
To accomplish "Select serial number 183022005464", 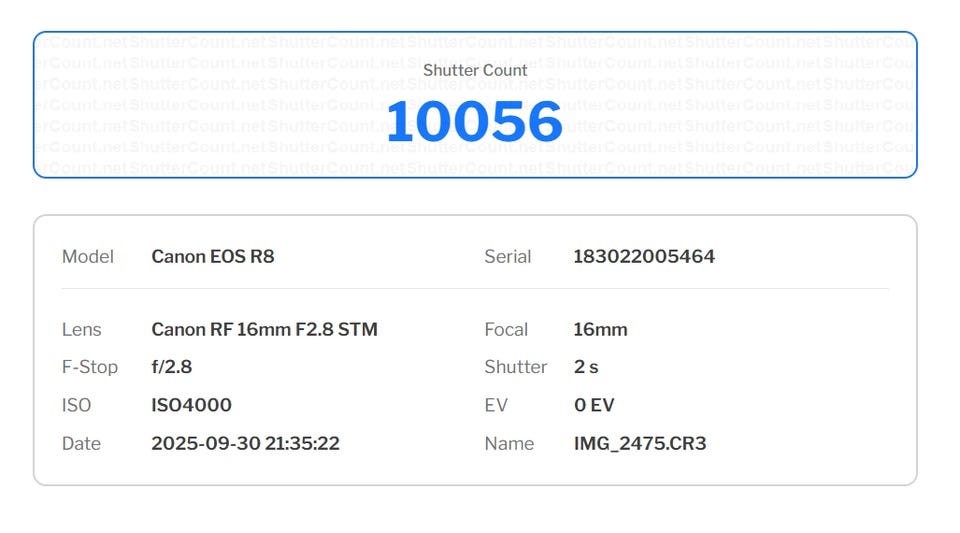I will click(x=644, y=256).
